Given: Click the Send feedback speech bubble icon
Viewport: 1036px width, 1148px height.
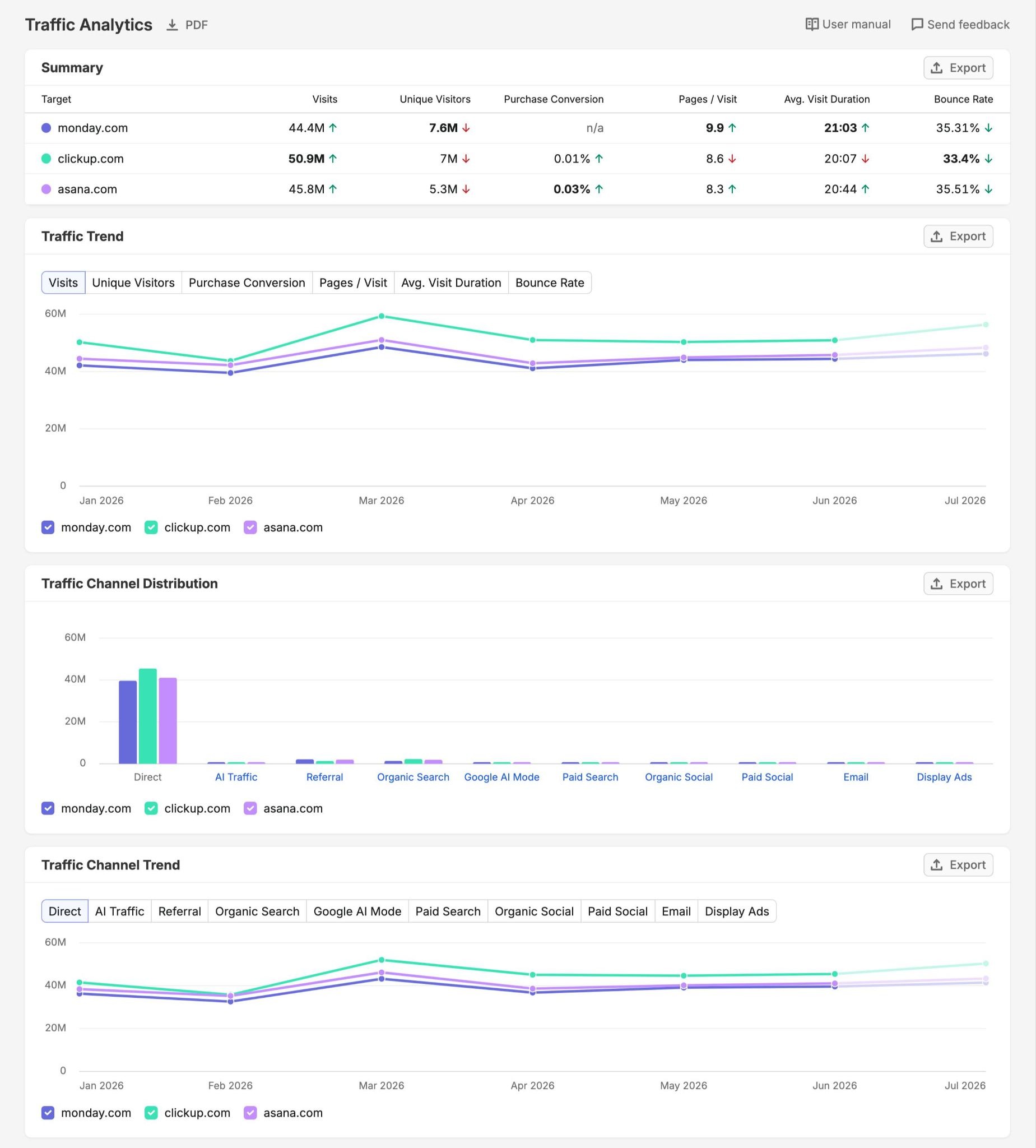Looking at the screenshot, I should pyautogui.click(x=917, y=25).
